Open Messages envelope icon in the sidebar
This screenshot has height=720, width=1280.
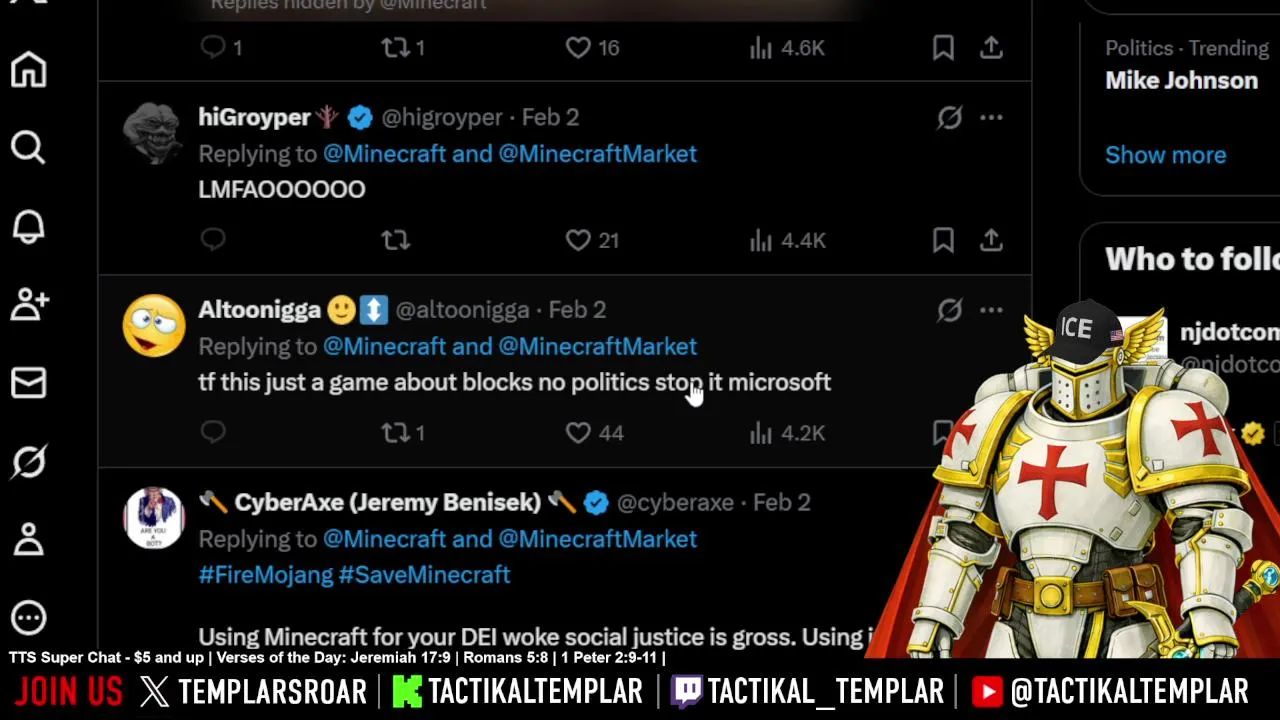pos(28,383)
